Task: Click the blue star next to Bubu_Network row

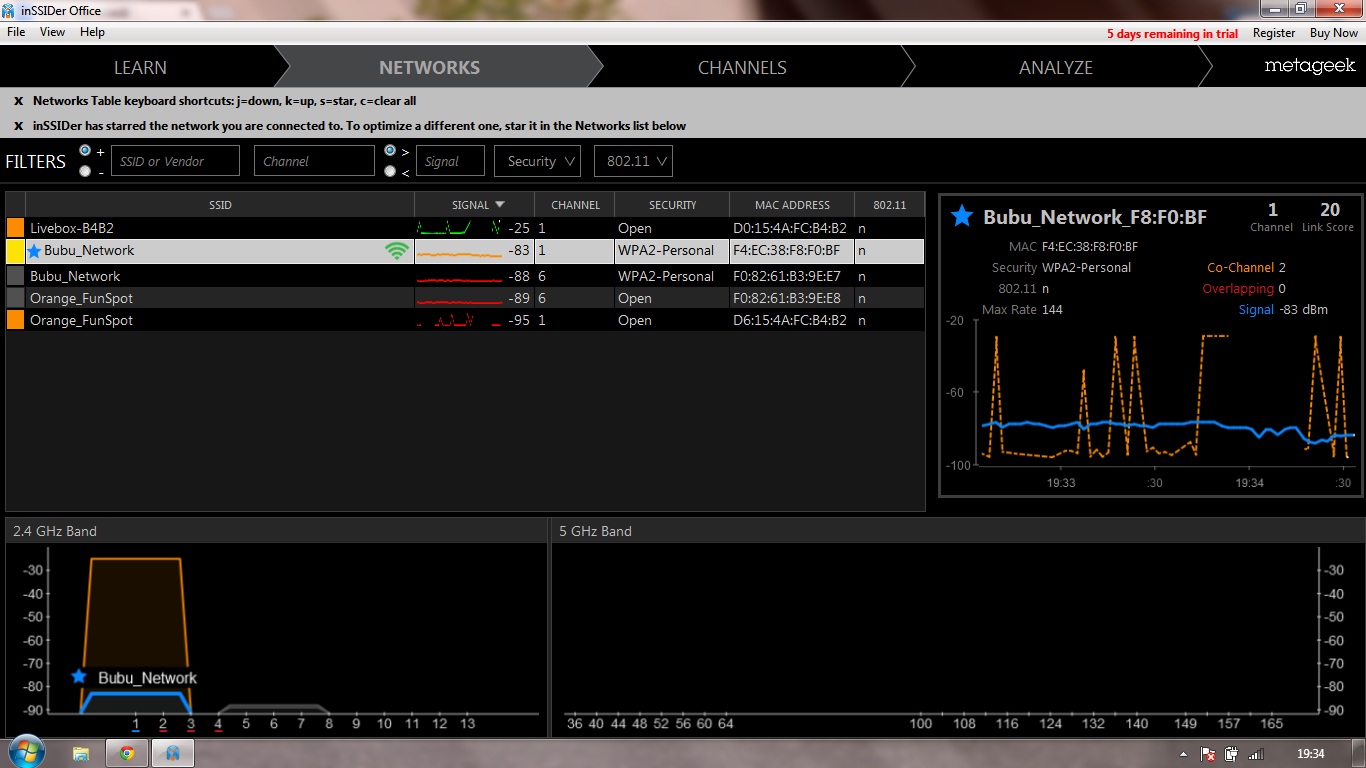Action: click(x=35, y=251)
